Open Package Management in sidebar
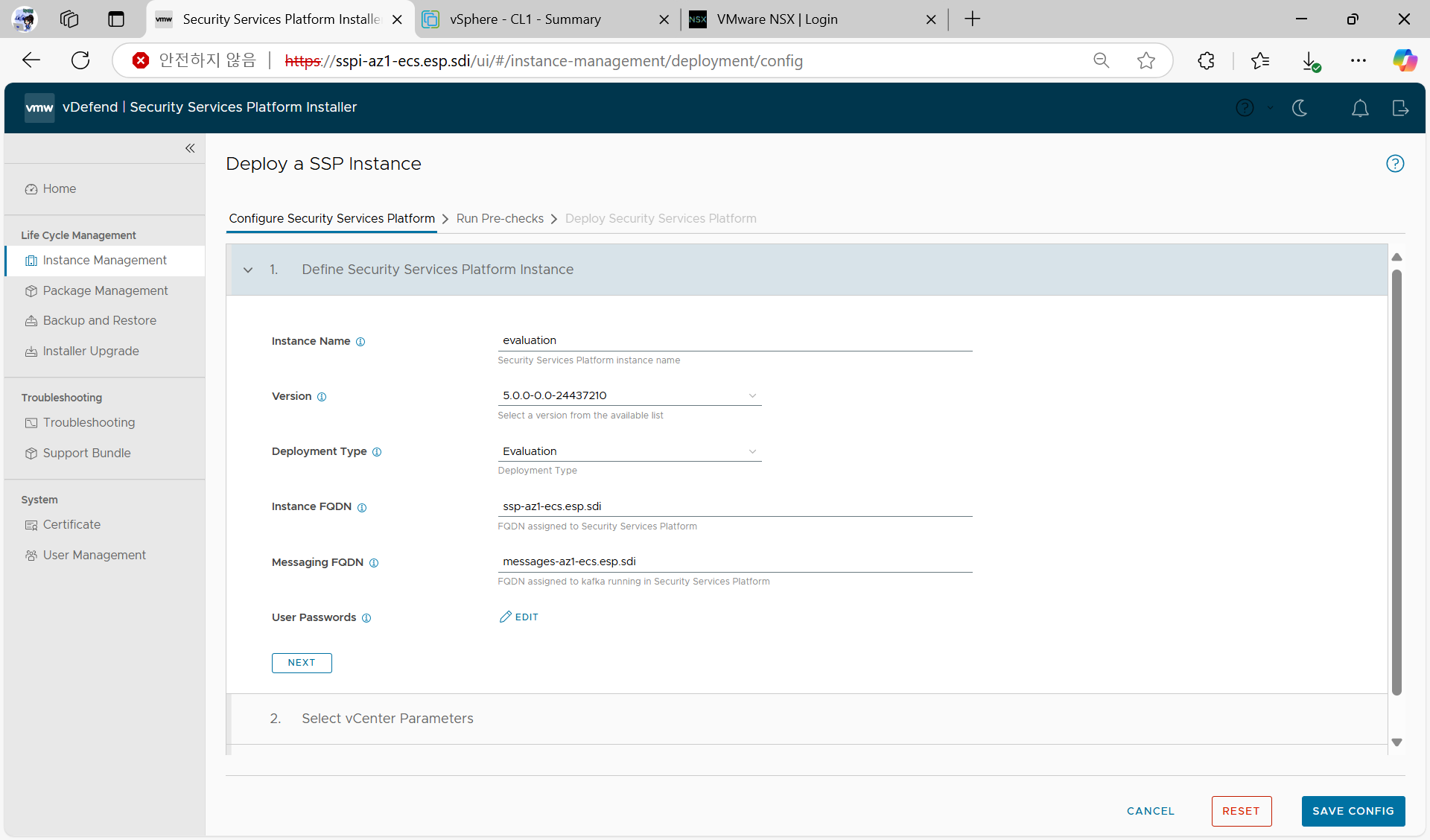Screen dimensions: 1430x840 104,291
